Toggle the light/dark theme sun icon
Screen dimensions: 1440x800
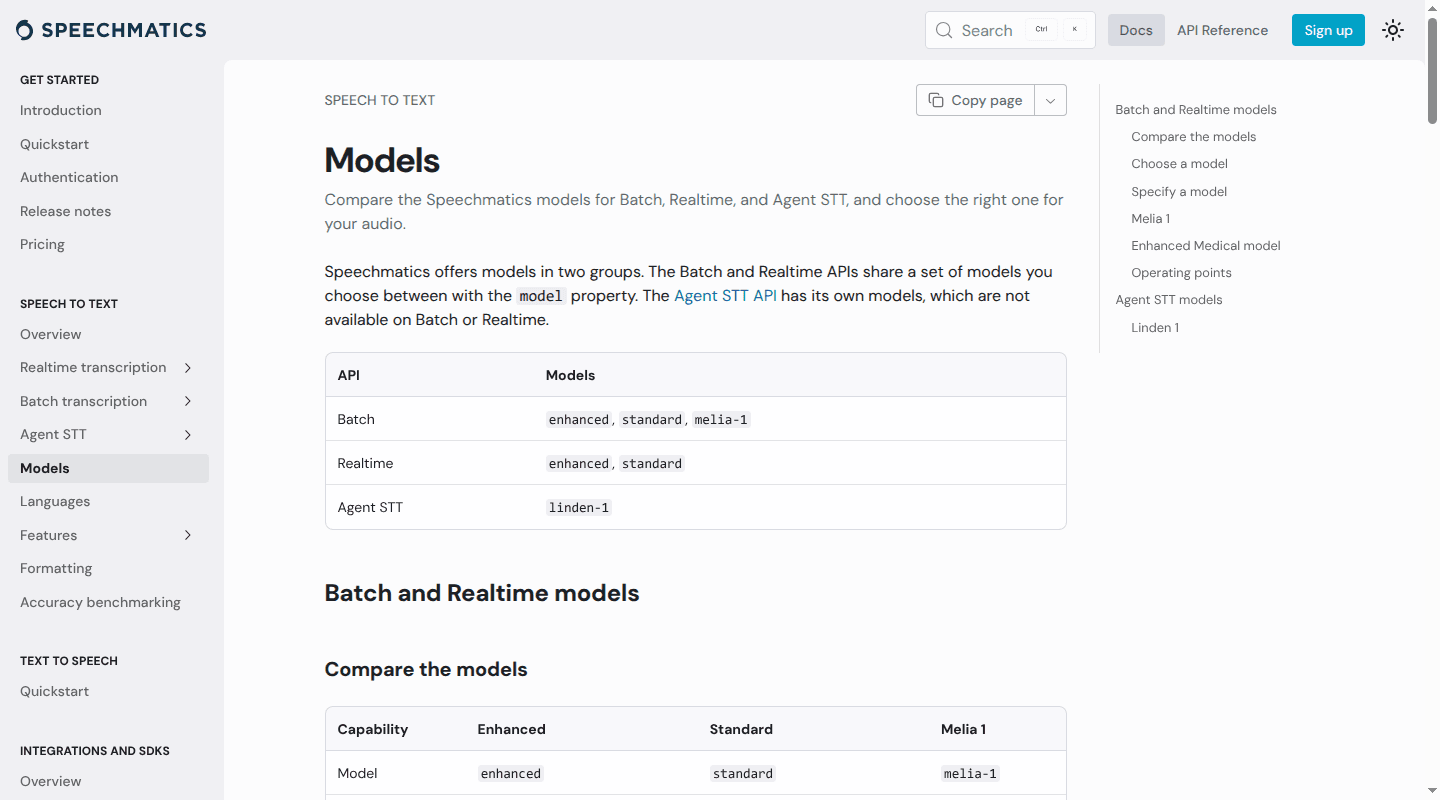(1393, 30)
